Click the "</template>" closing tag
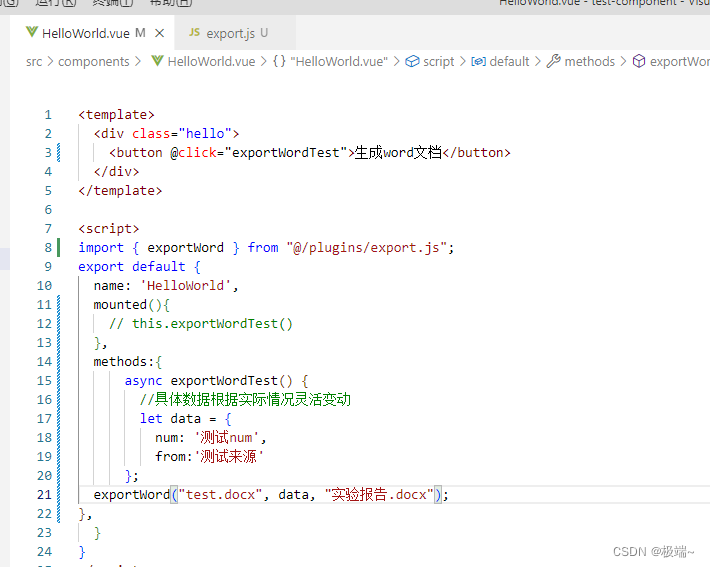Viewport: 710px width, 567px height. [120, 191]
